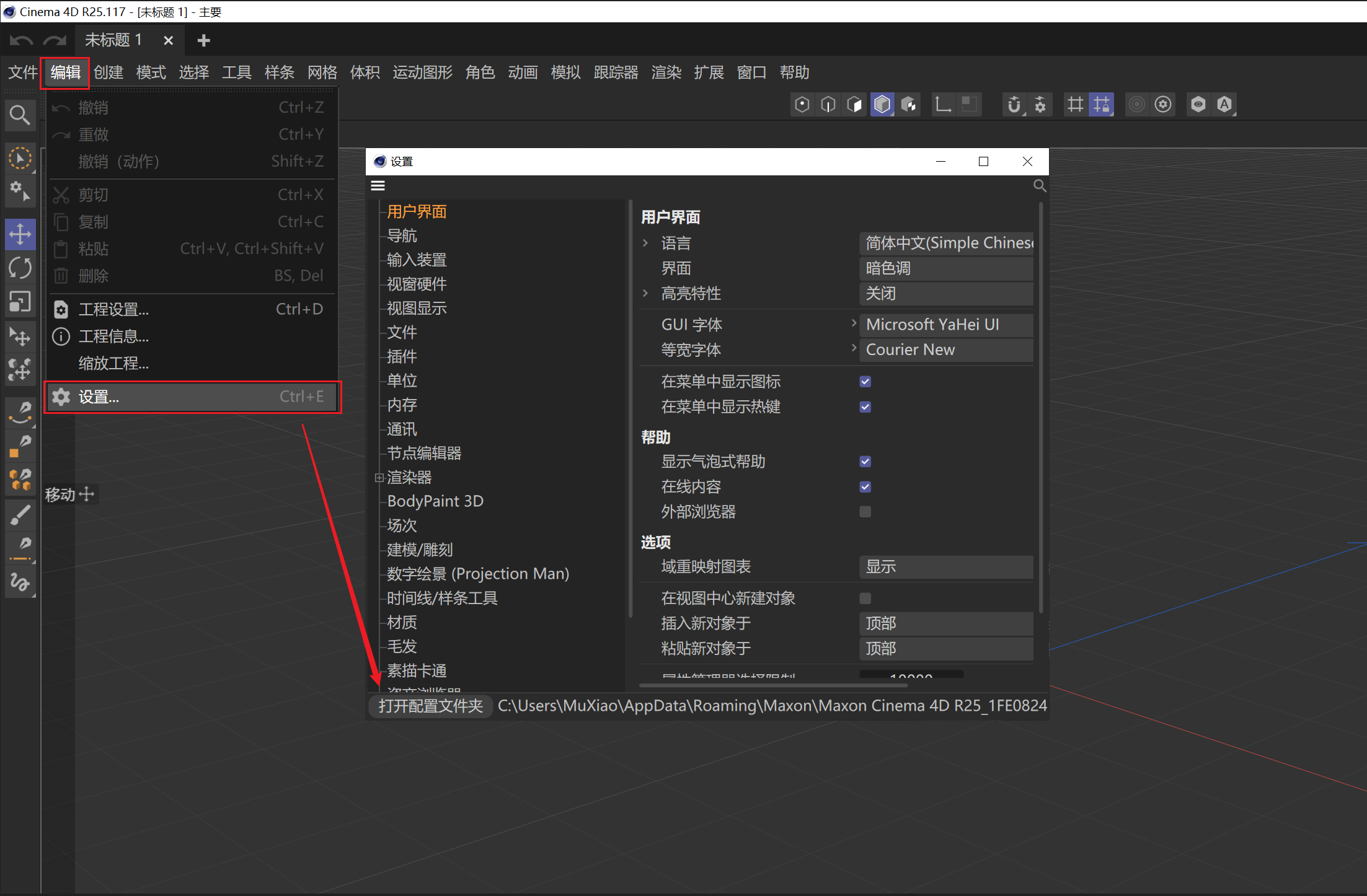The height and width of the screenshot is (896, 1367).
Task: Disable 显示气泡式帮助 checkbox
Action: coord(865,462)
